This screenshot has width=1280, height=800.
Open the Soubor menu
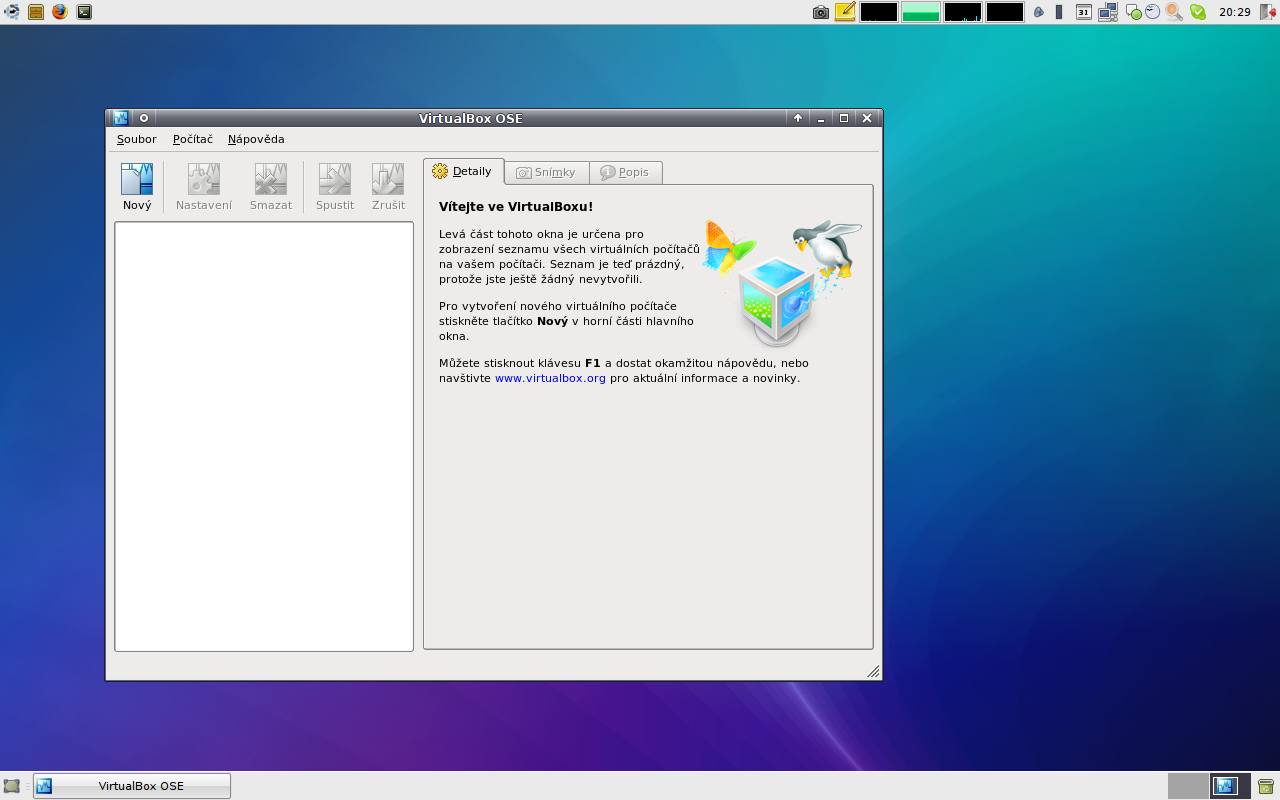click(137, 139)
